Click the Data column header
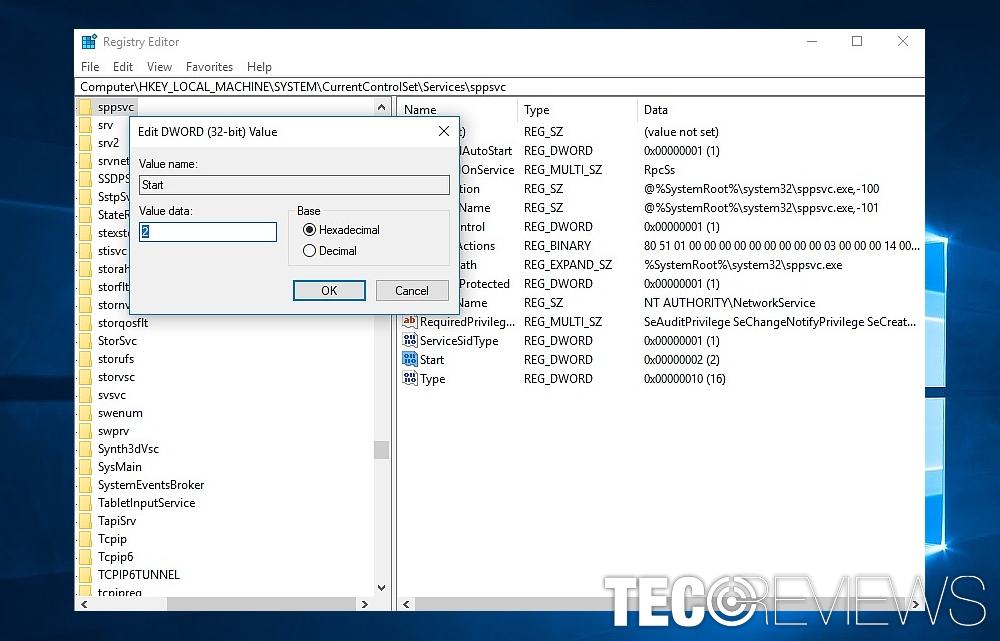Image resolution: width=1000 pixels, height=641 pixels. click(x=780, y=110)
